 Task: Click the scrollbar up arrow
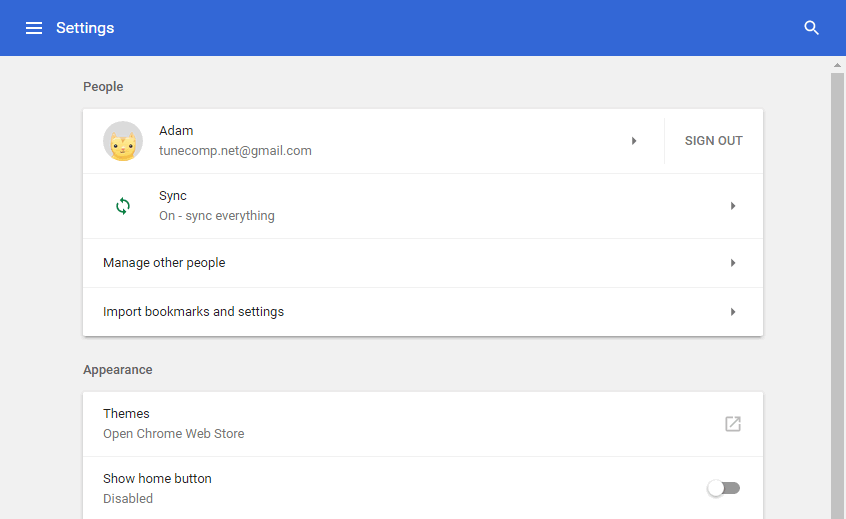[x=837, y=65]
